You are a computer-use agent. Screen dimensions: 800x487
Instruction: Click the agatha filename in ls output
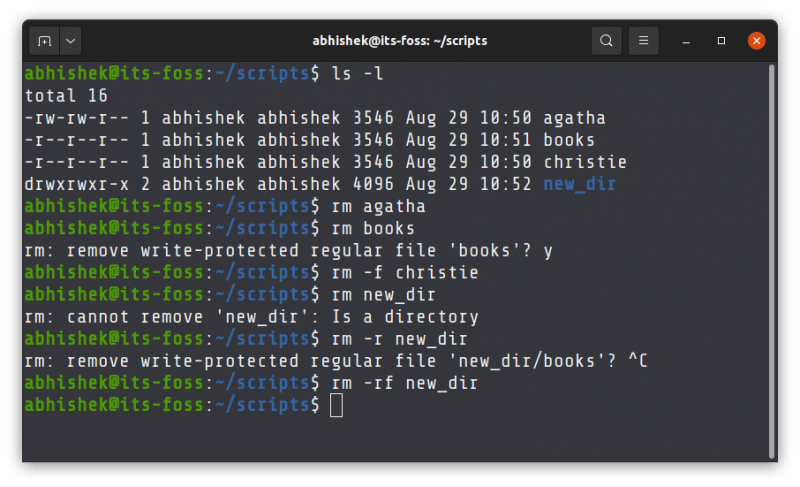click(574, 118)
